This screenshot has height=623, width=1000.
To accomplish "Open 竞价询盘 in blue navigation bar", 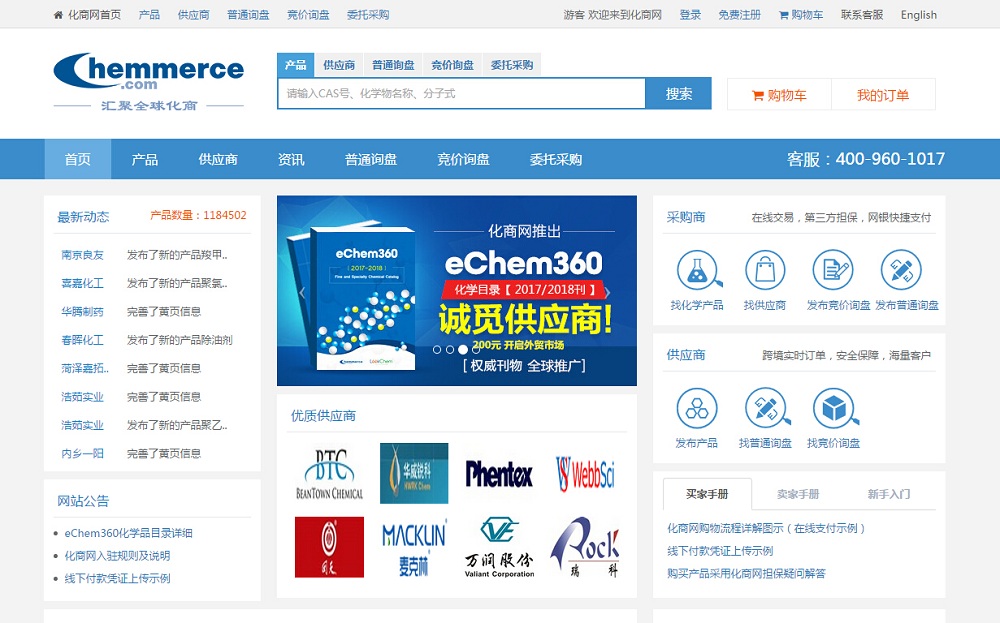I will [464, 159].
